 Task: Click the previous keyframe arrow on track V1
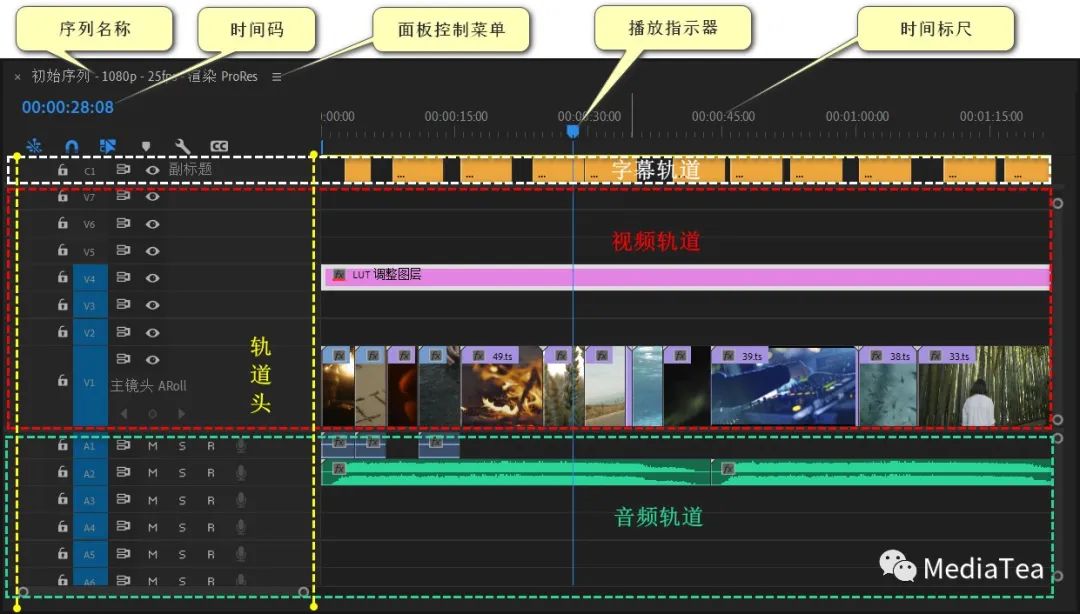[124, 413]
